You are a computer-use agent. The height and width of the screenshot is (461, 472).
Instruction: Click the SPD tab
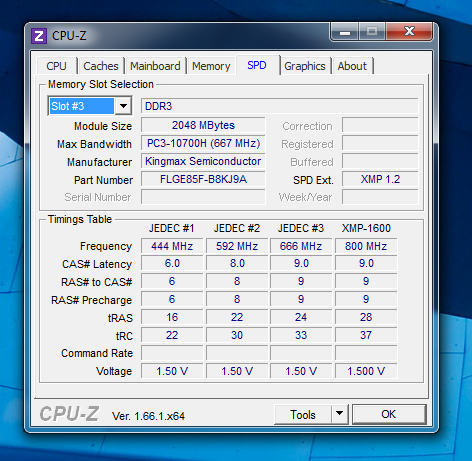pyautogui.click(x=257, y=65)
